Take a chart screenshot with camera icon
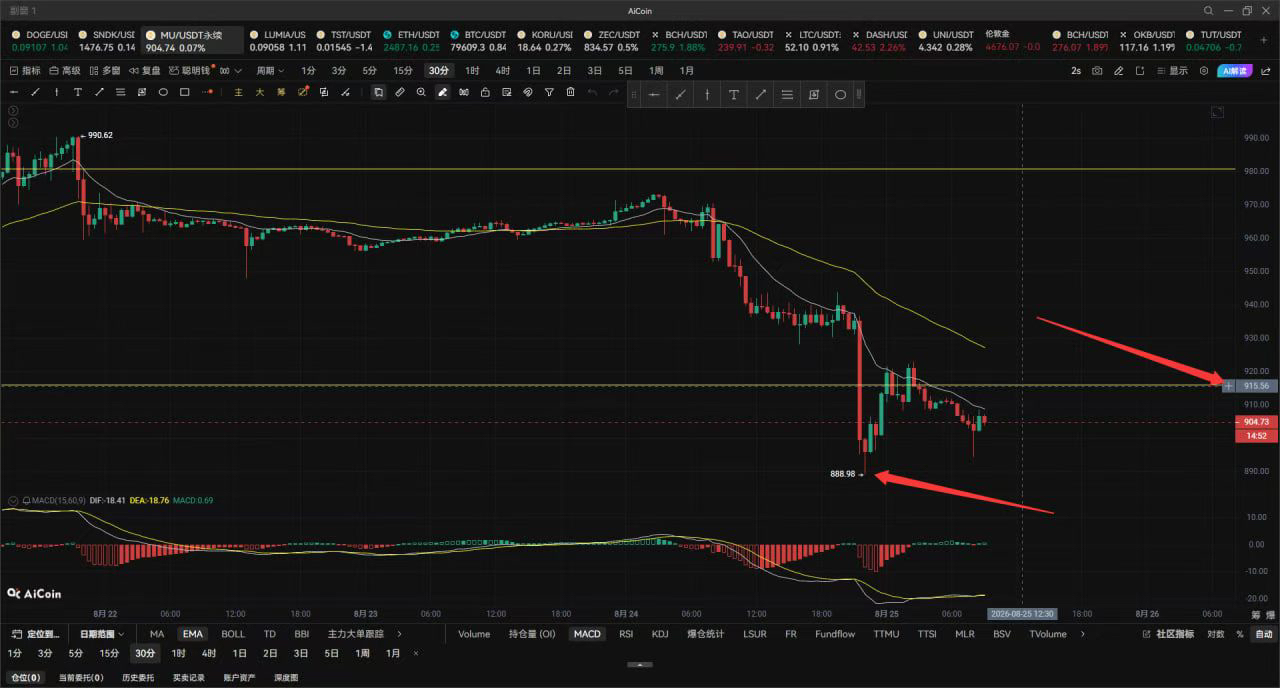This screenshot has height=688, width=1280. (1097, 71)
